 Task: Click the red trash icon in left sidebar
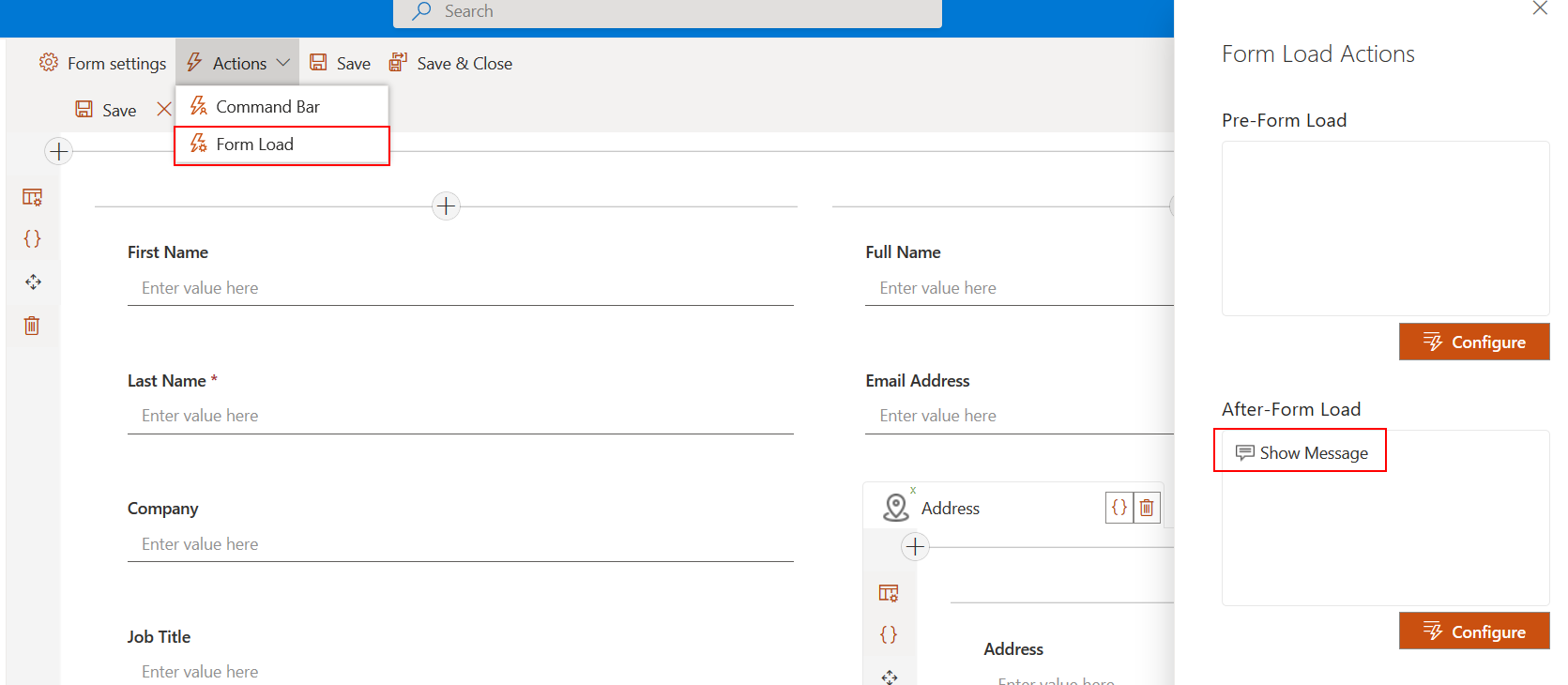pyautogui.click(x=32, y=326)
